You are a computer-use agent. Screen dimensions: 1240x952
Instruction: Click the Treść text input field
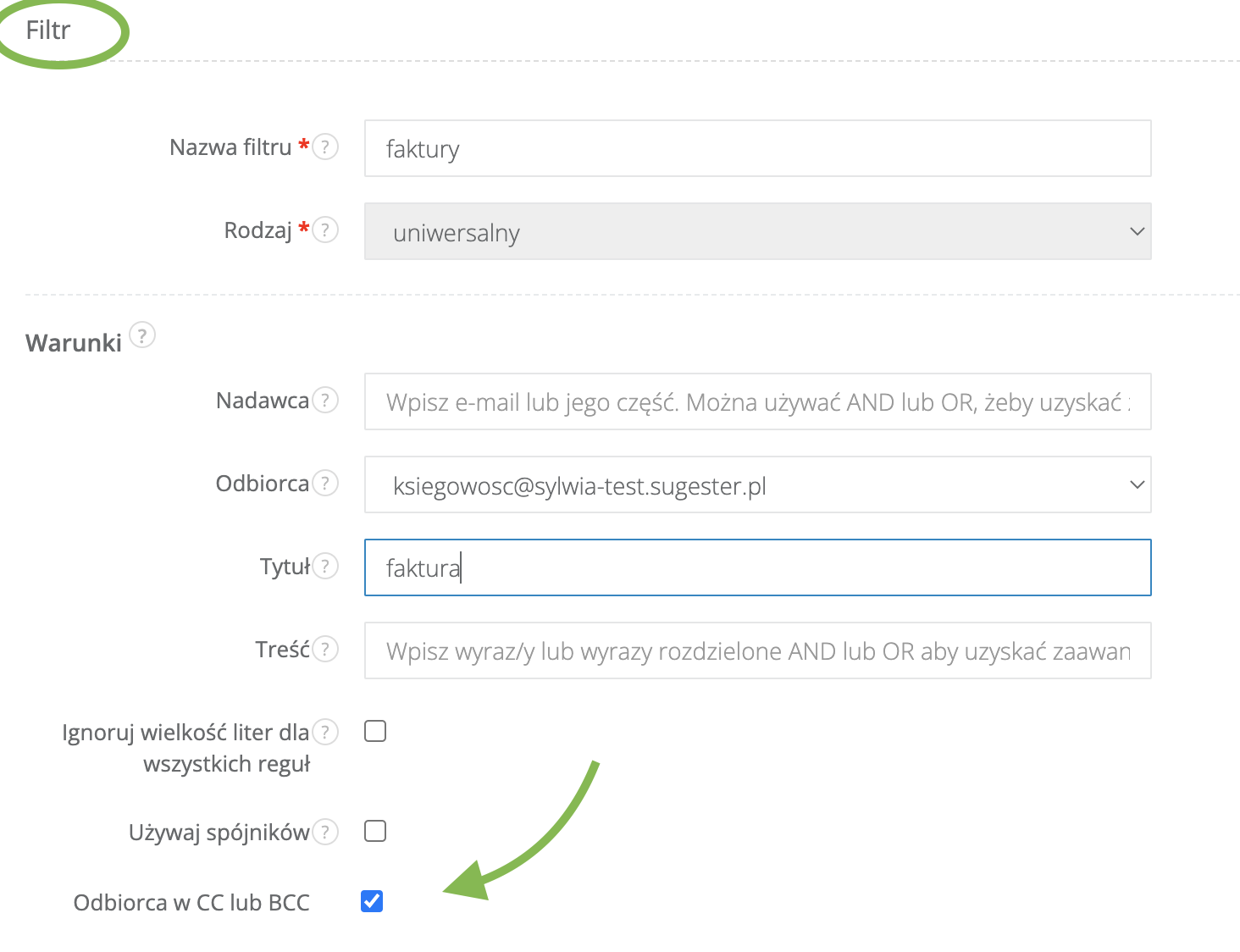(757, 650)
